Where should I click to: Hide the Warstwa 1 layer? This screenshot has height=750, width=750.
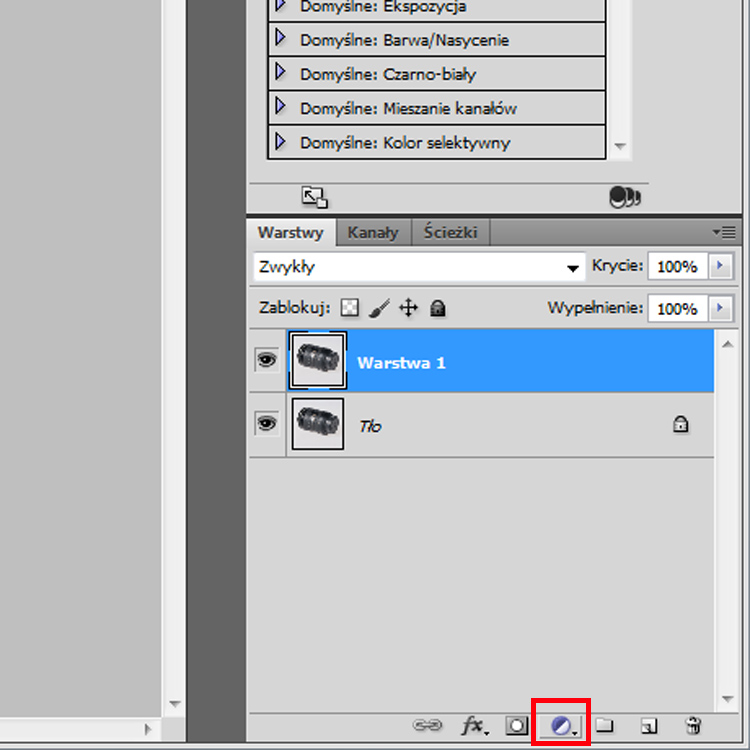[x=266, y=361]
